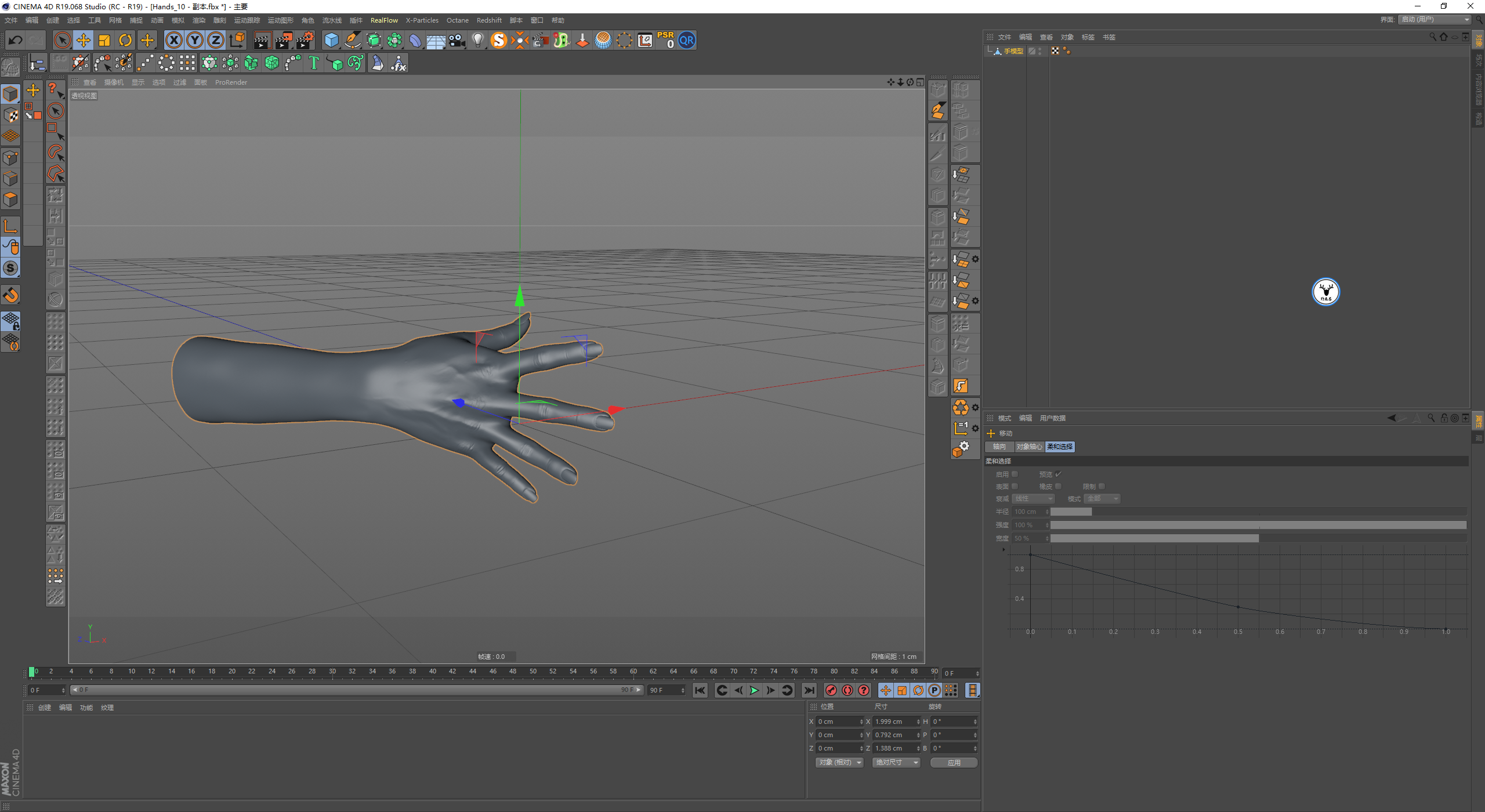Screen dimensions: 1485x812
Task: Switch to the 对象轴心 tab
Action: tap(1029, 447)
